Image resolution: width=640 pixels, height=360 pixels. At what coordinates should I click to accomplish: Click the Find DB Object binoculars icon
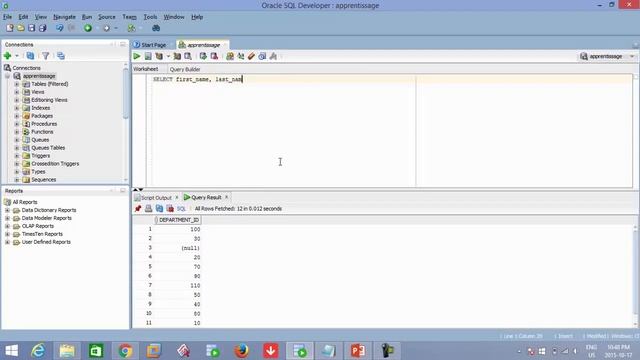[x=156, y=28]
